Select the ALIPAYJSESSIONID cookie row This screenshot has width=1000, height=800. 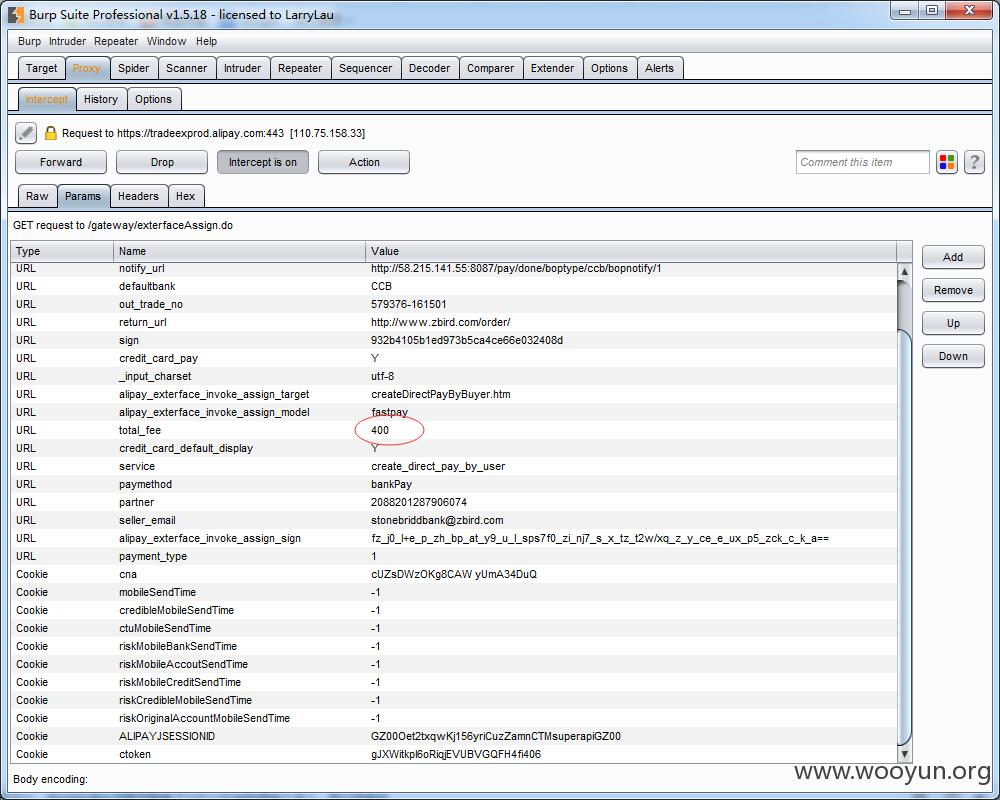tap(453, 736)
